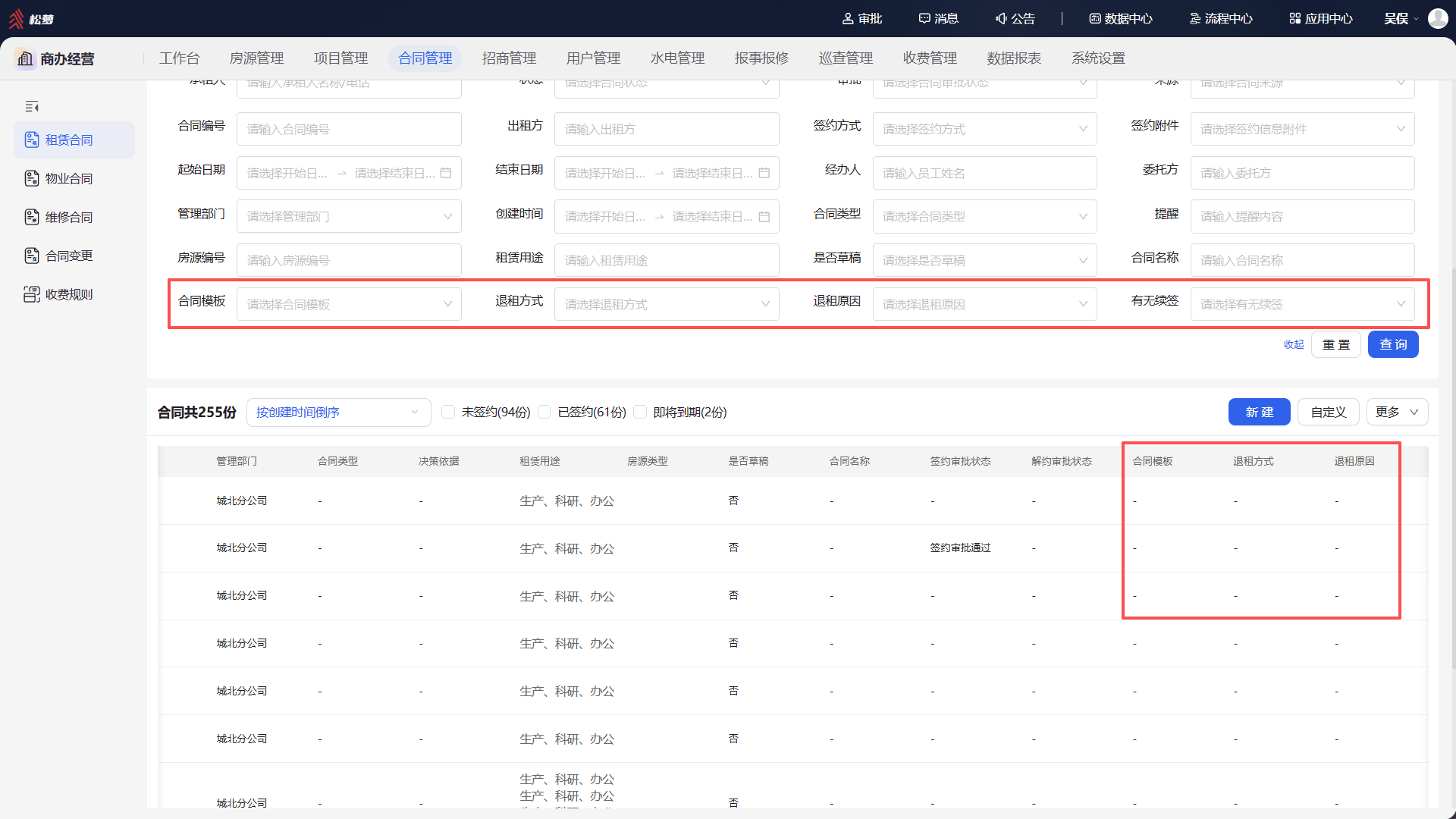The image size is (1456, 819).
Task: Expand the 更多 dropdown button
Action: tap(1397, 412)
